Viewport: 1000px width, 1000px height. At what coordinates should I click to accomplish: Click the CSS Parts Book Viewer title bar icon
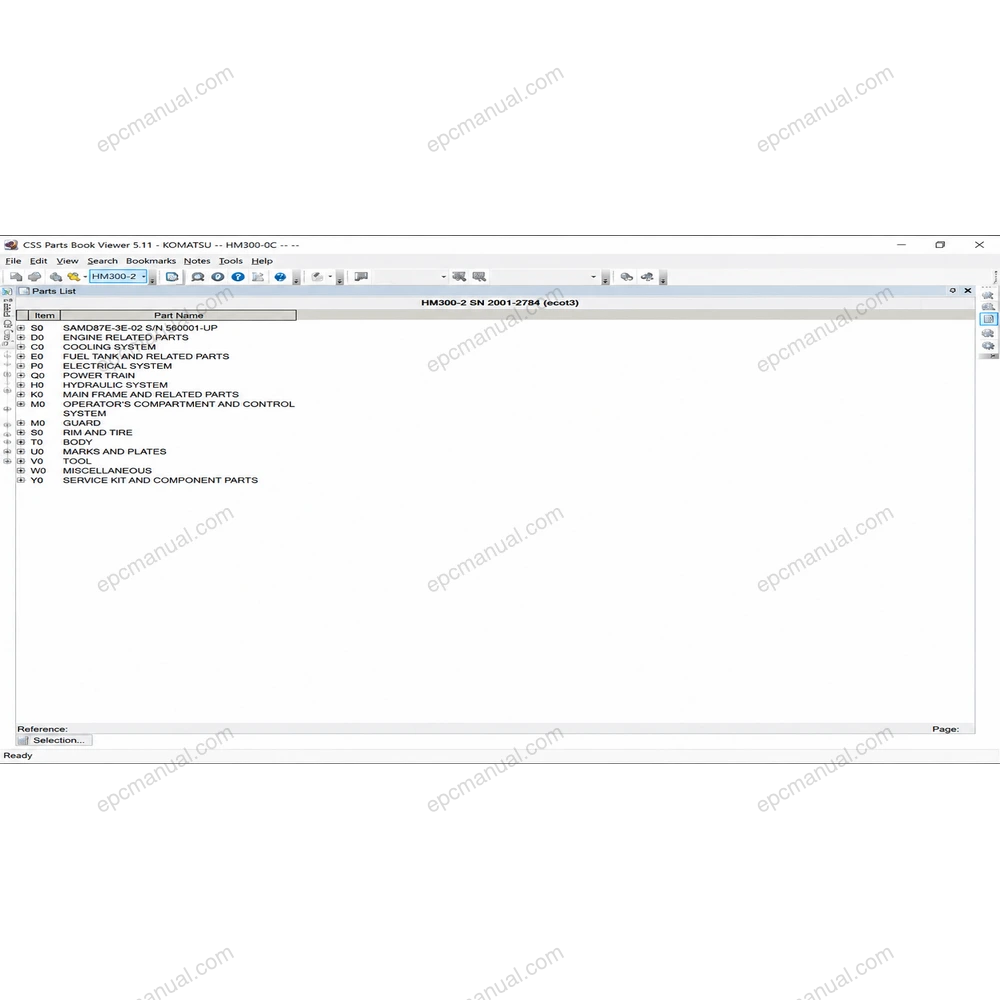[x=11, y=245]
